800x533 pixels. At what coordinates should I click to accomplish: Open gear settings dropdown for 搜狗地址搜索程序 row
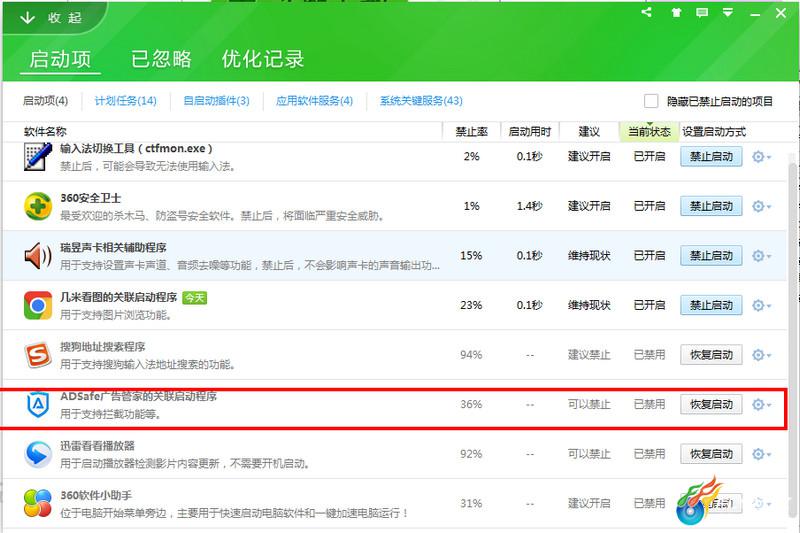click(761, 354)
